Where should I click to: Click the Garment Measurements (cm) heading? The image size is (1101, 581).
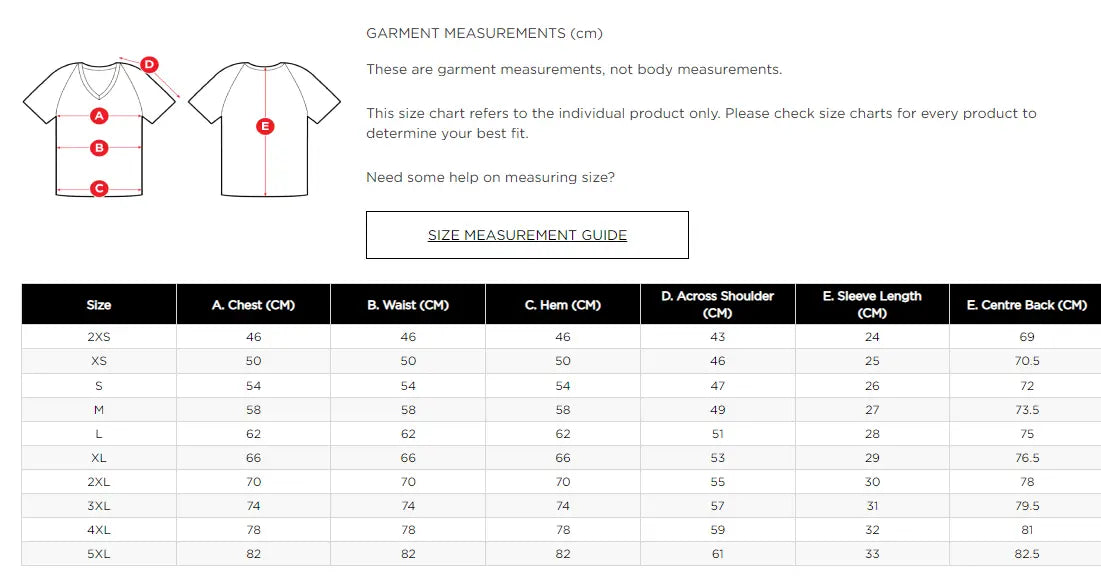point(484,33)
